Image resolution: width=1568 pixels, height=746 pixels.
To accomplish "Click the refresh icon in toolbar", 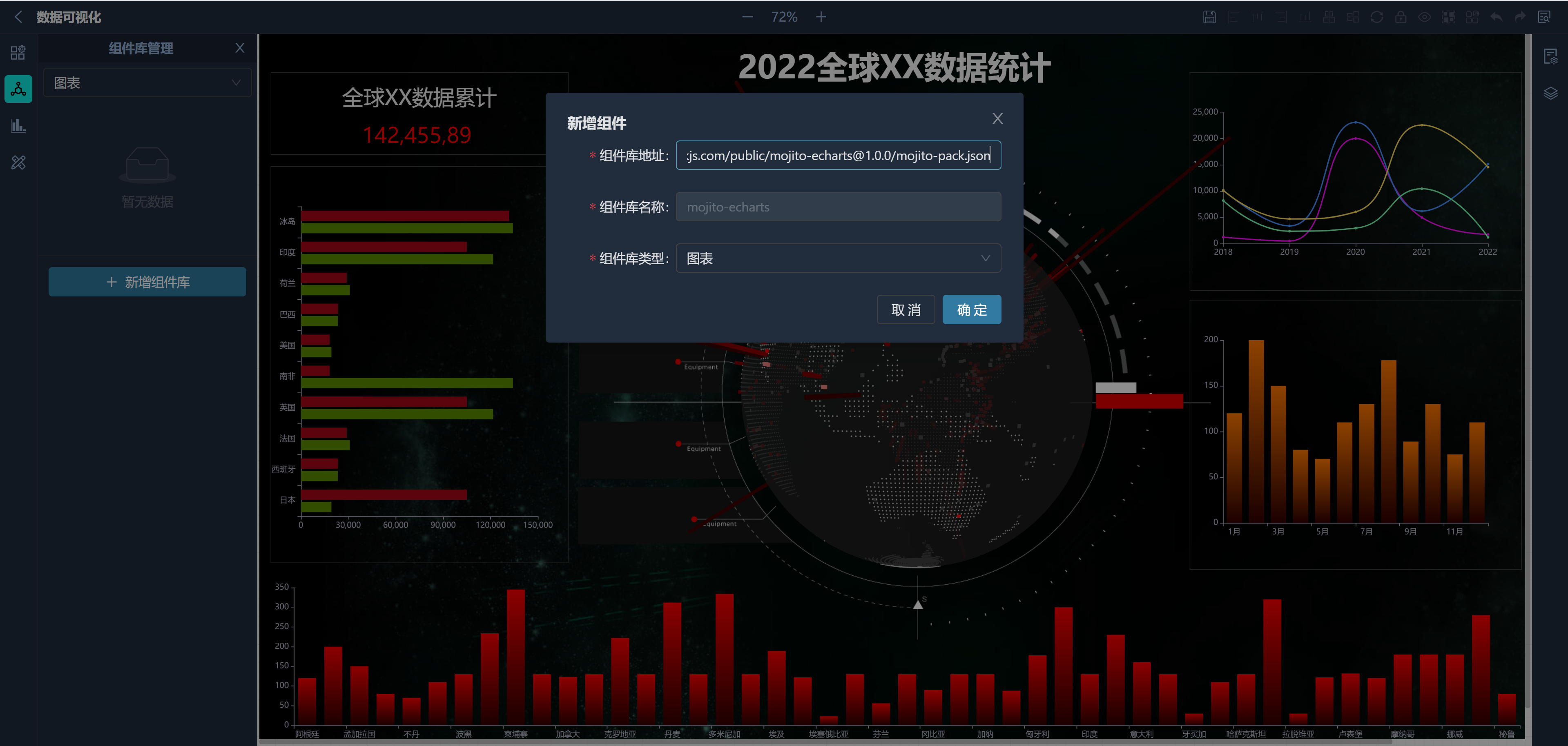I will click(x=1376, y=17).
